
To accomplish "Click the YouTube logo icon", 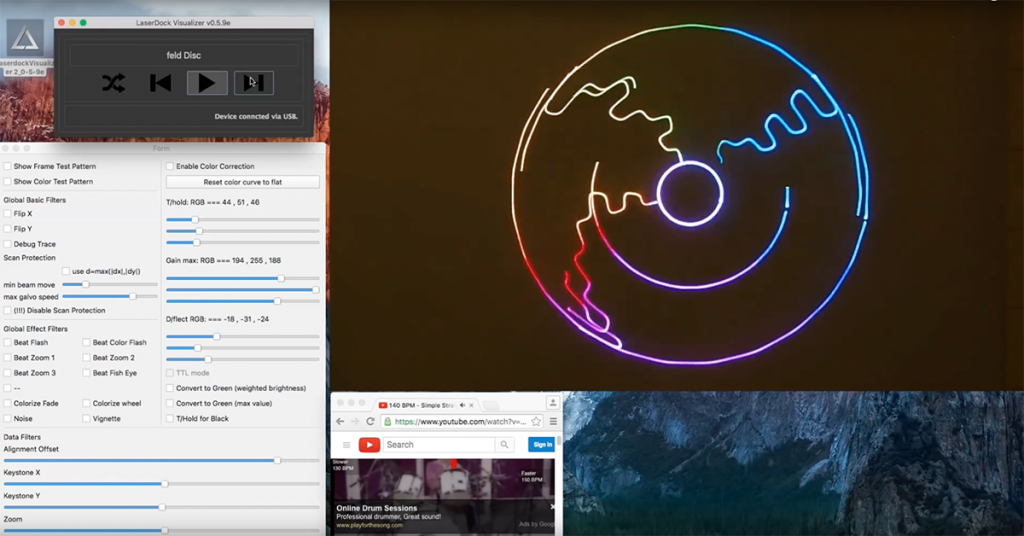I will pos(369,445).
